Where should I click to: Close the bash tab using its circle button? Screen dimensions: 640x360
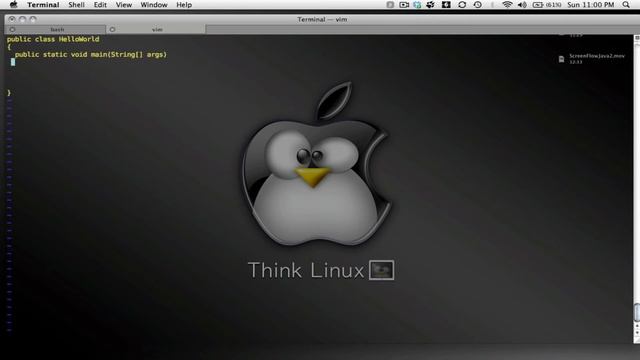click(12, 29)
